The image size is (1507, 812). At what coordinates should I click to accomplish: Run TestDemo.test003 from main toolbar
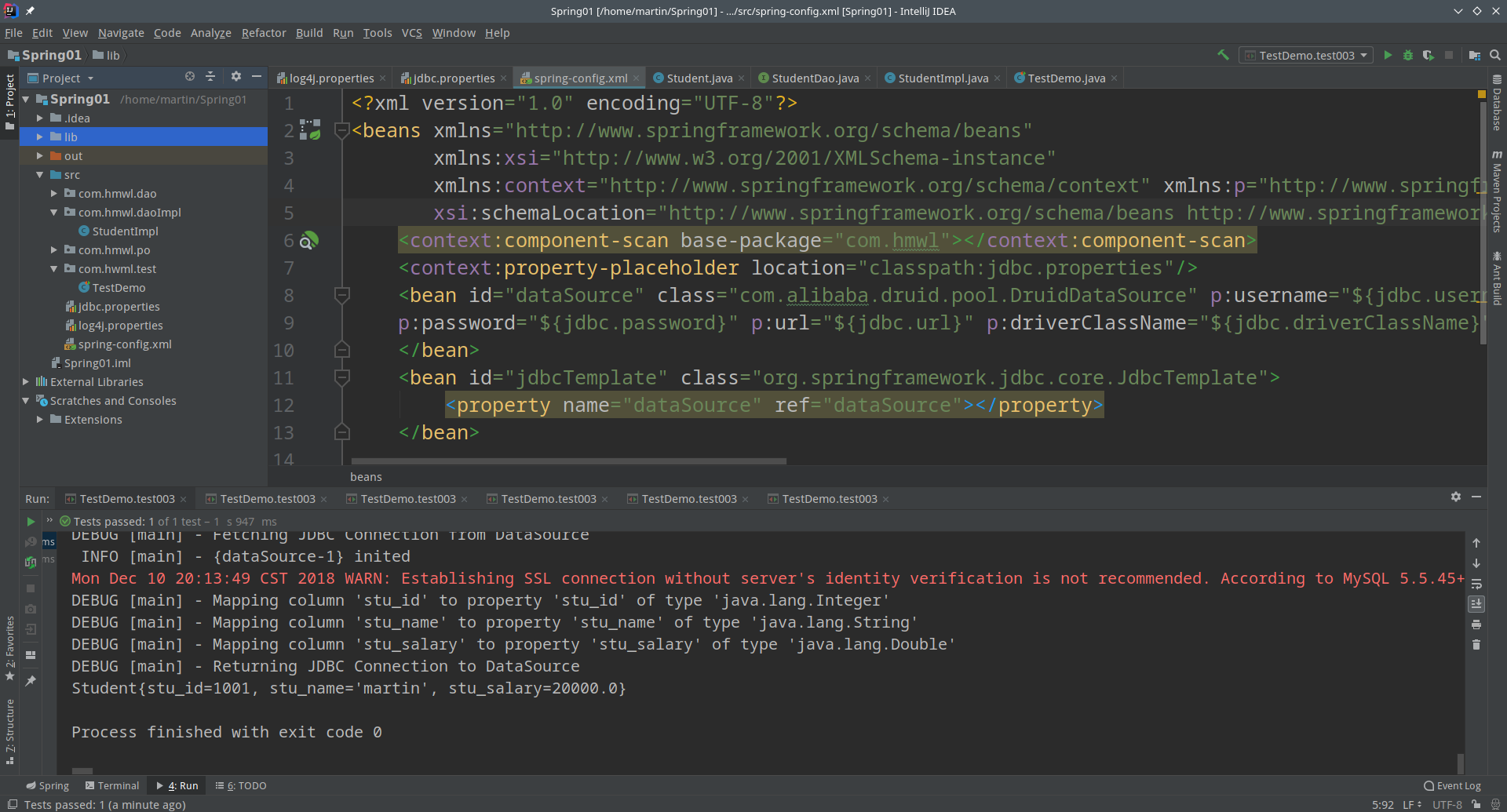tap(1388, 55)
